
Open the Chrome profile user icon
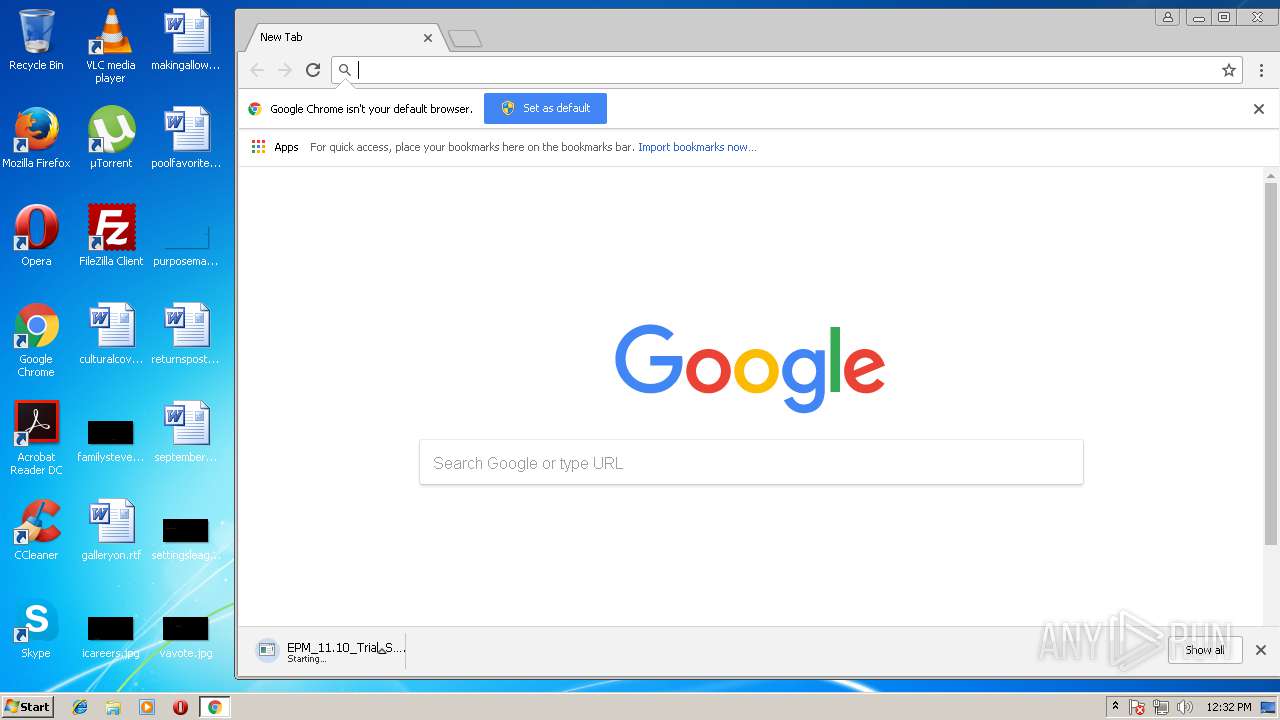[x=1167, y=17]
